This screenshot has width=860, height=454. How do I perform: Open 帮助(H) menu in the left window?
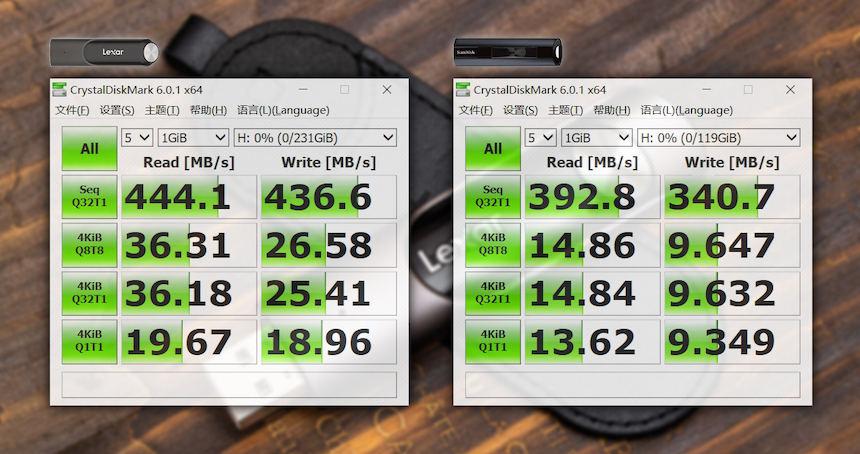coord(208,110)
